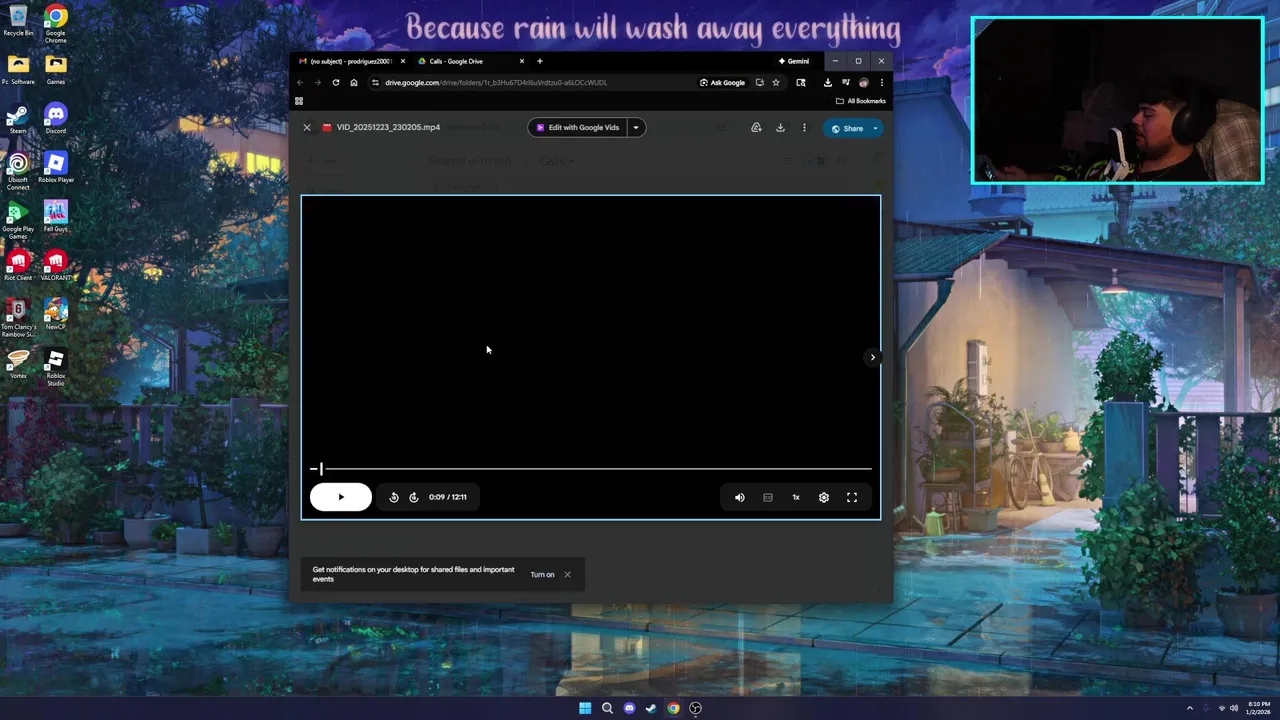Select the Calls - Google Drive tab
The height and width of the screenshot is (720, 1280).
coord(456,61)
